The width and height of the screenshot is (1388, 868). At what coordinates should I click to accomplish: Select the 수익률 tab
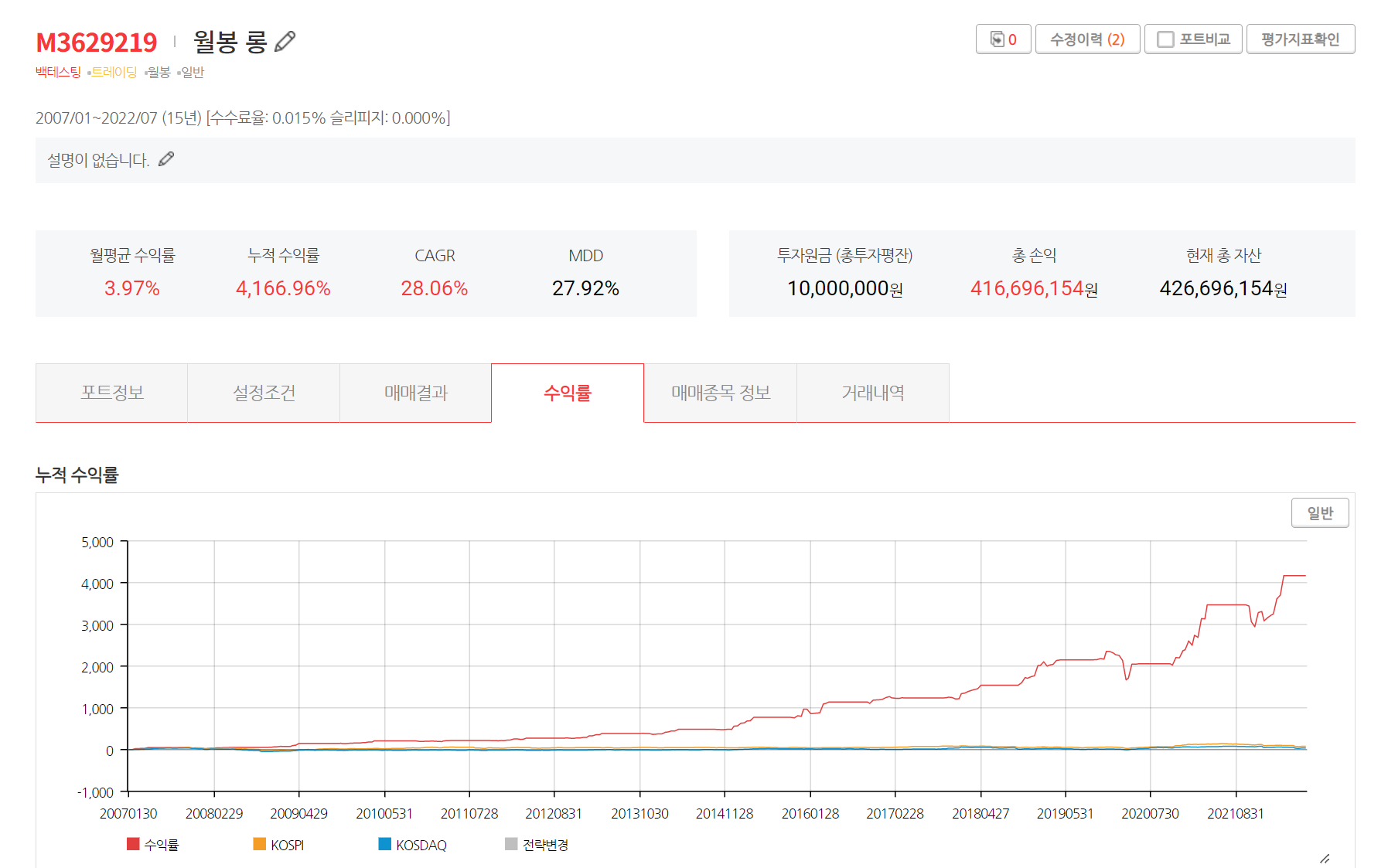coord(568,393)
